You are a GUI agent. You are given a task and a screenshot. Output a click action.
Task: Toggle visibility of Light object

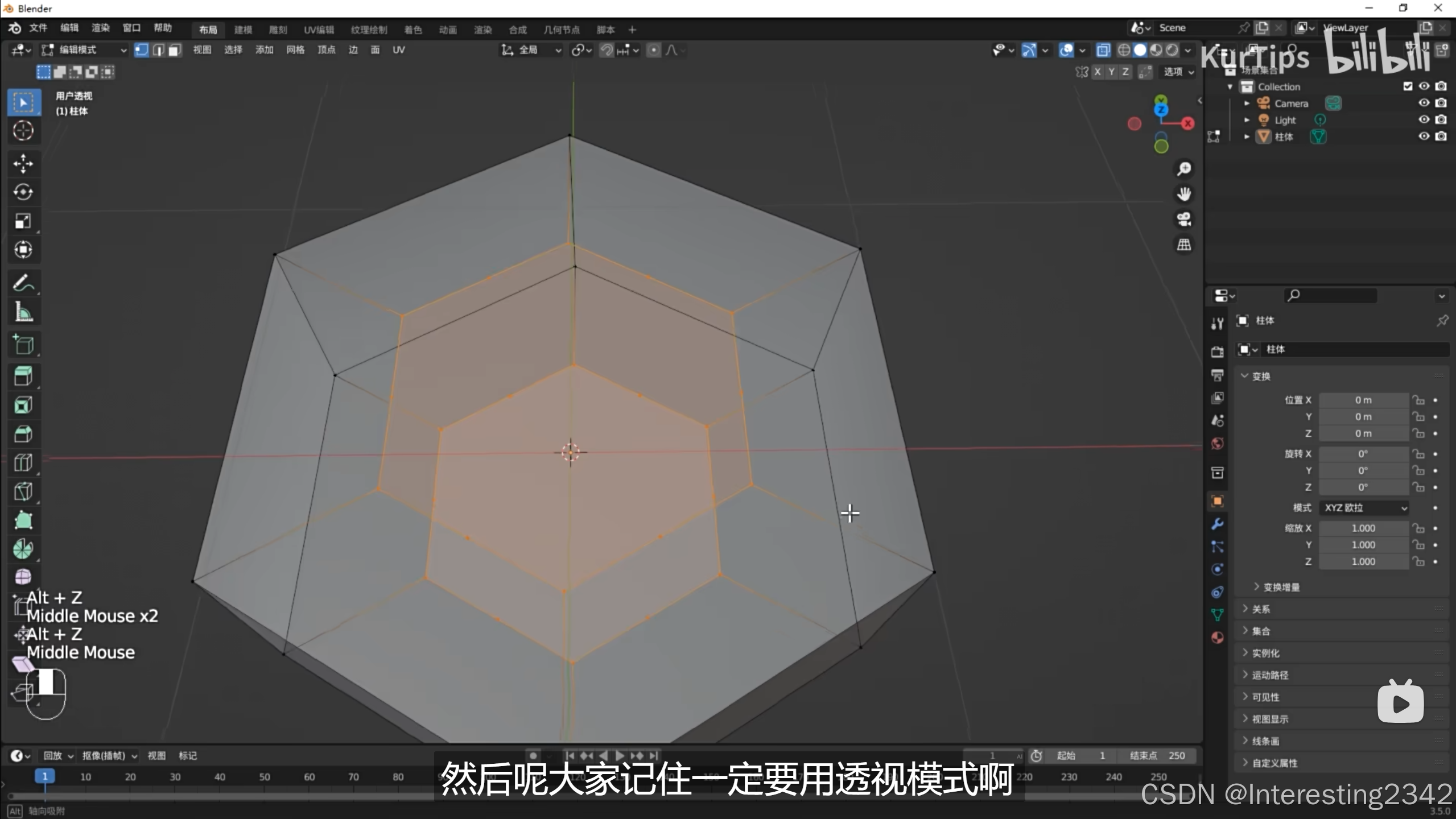click(1424, 119)
